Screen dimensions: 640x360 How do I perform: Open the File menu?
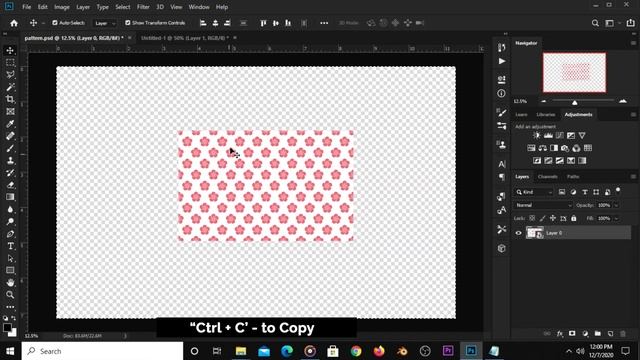27,7
